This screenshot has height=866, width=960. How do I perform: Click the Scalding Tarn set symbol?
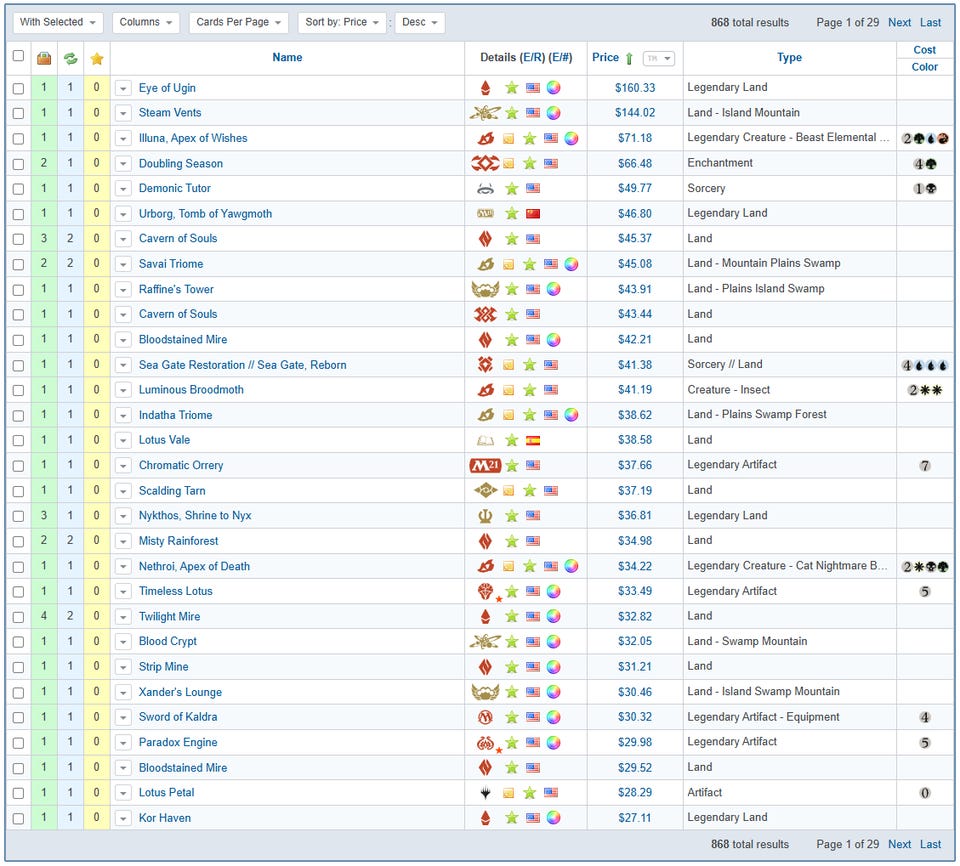[486, 491]
